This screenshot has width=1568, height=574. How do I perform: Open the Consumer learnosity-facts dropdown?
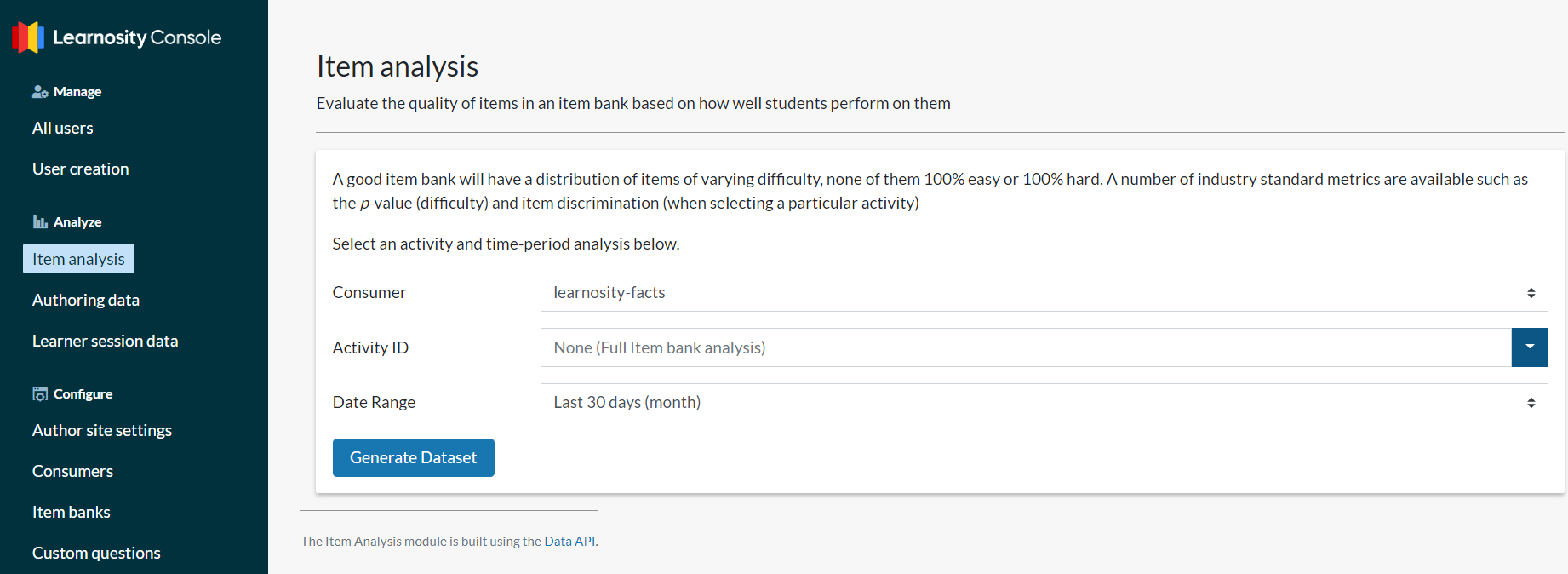point(1044,292)
